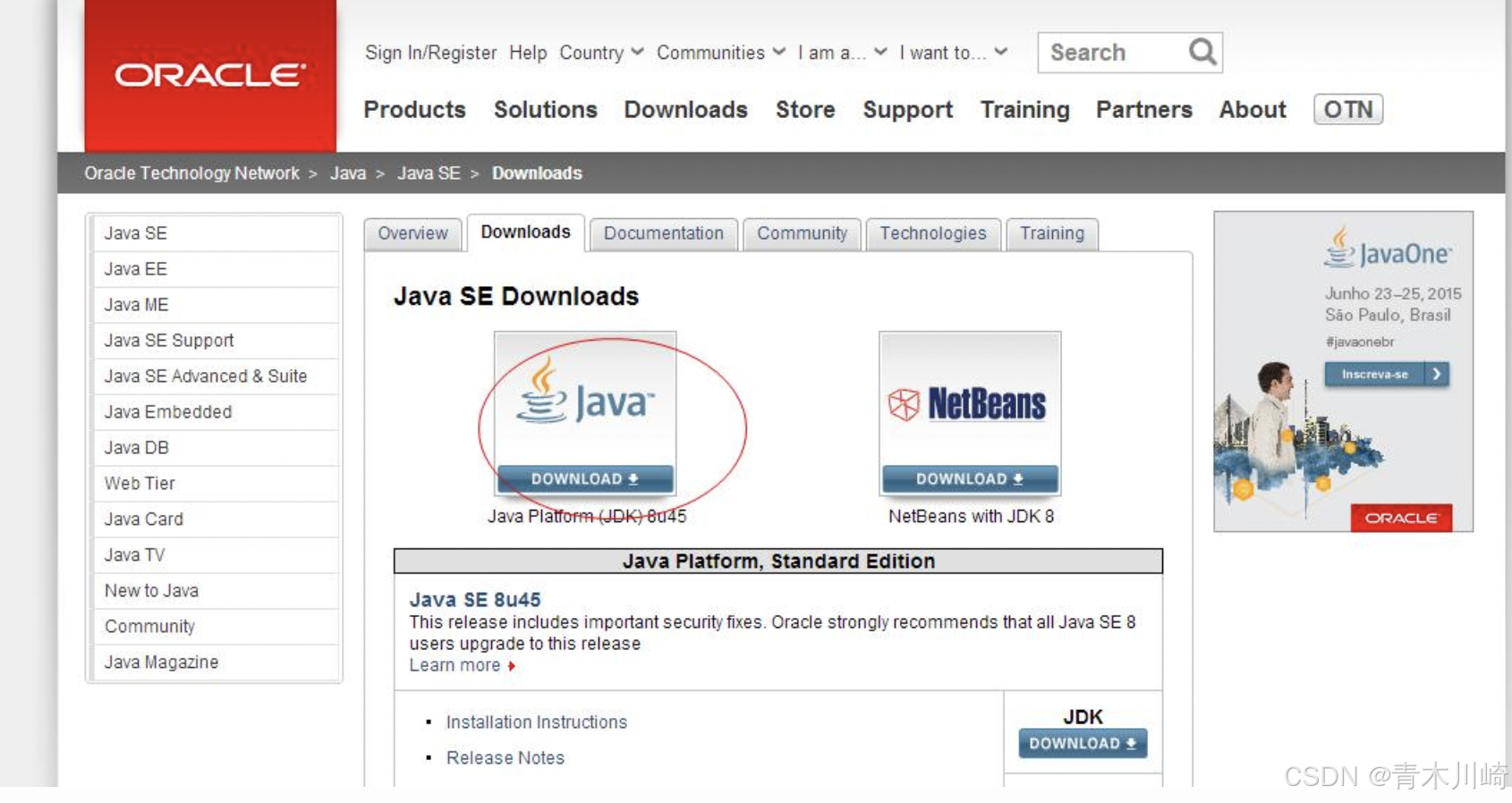Go to the Java SE breadcrumb link

click(x=429, y=173)
